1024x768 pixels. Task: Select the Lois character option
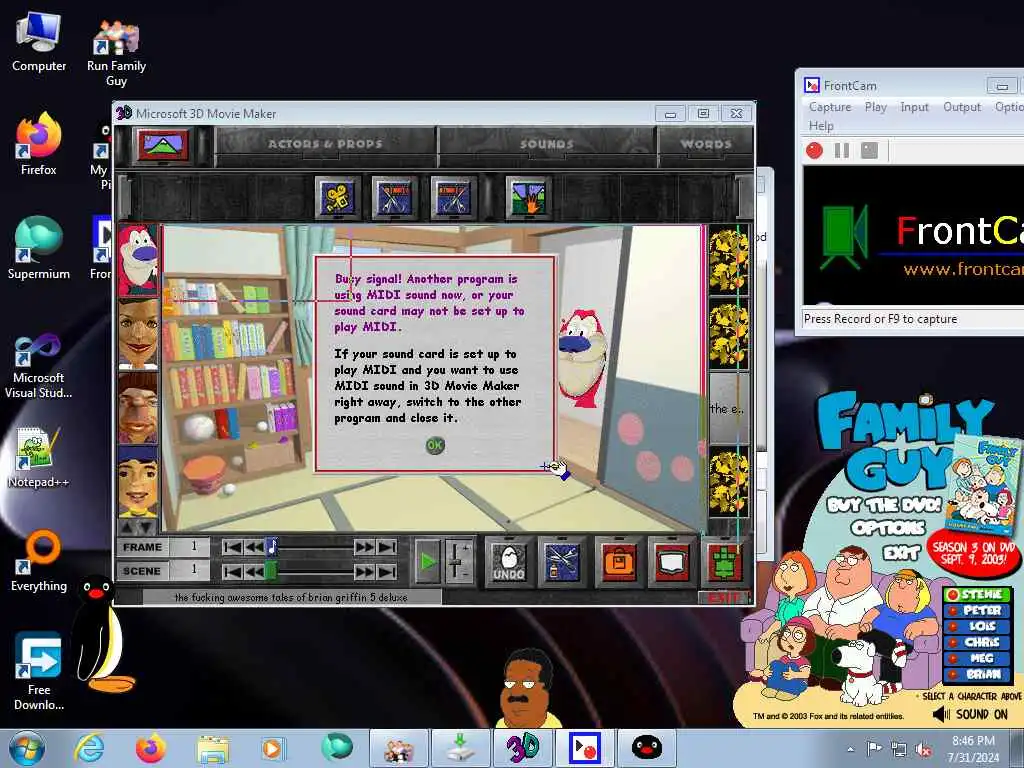(x=977, y=626)
